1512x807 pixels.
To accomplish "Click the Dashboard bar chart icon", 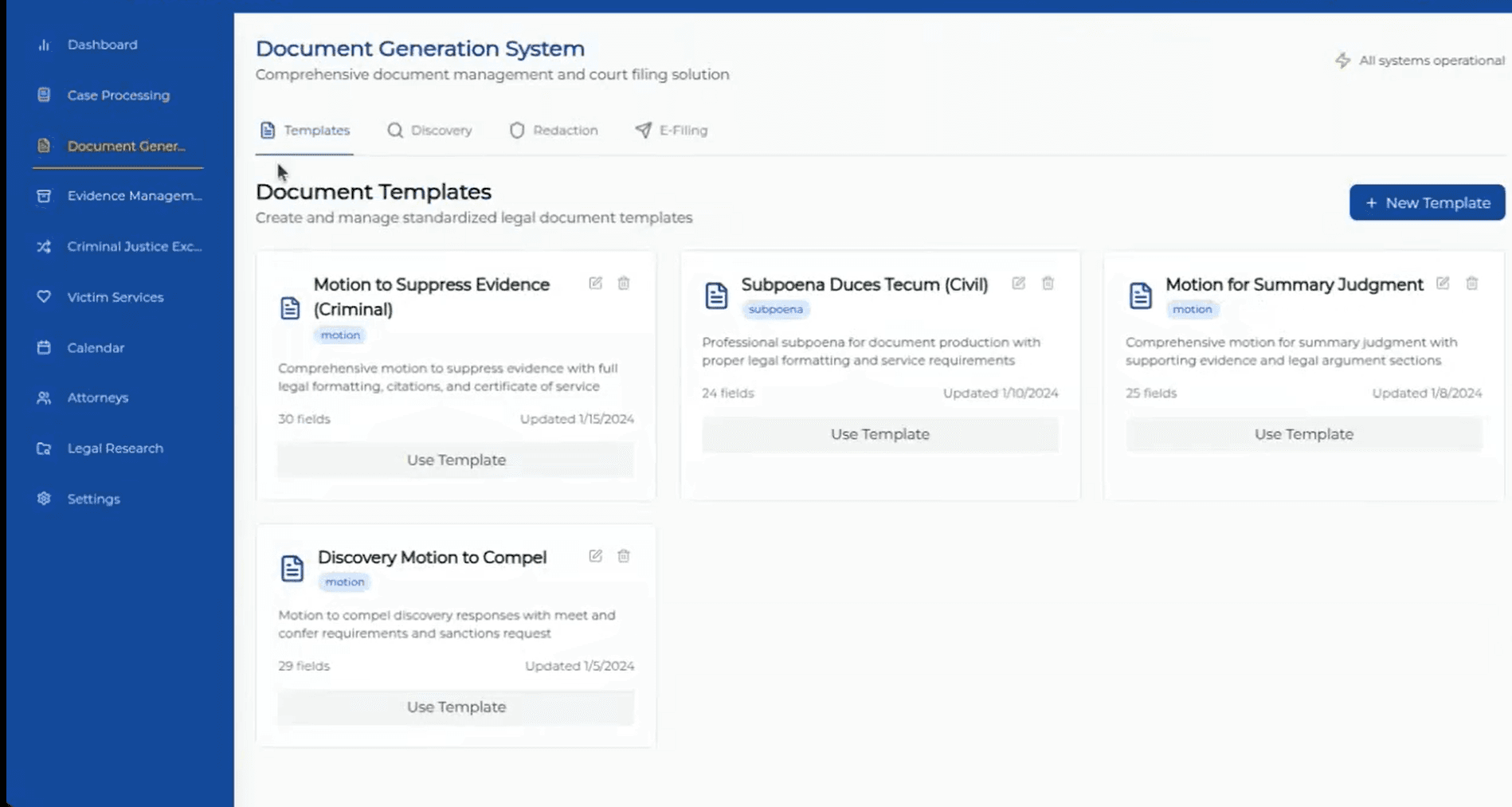I will pos(44,45).
